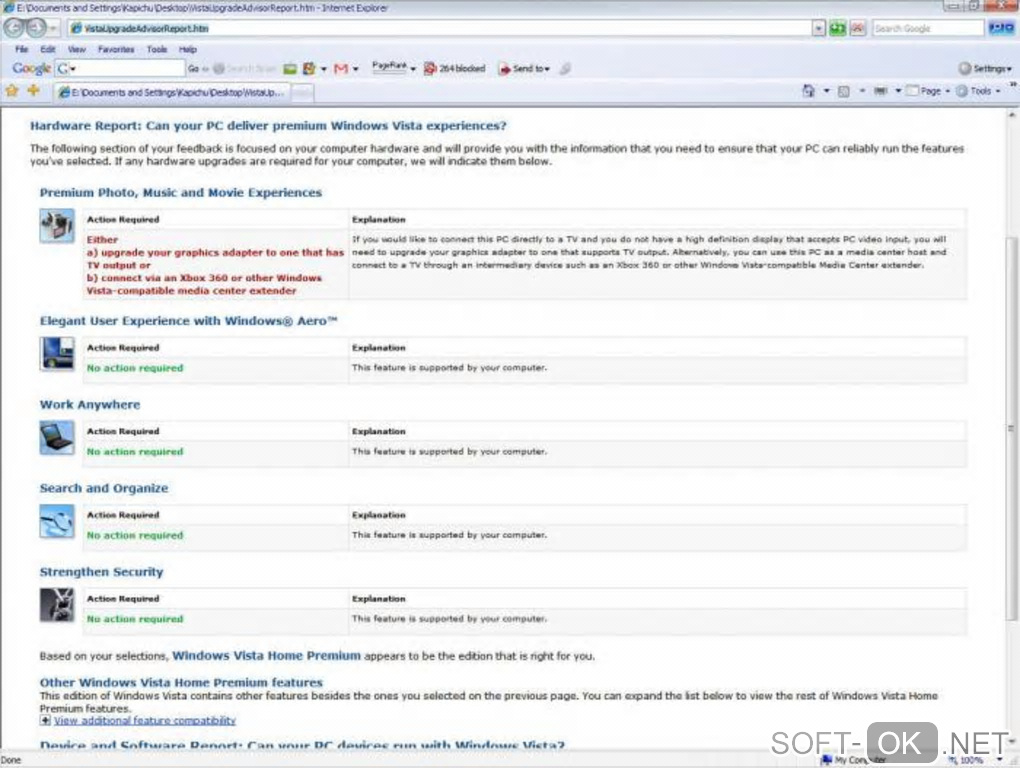
Task: Open the File menu
Action: coord(21,49)
